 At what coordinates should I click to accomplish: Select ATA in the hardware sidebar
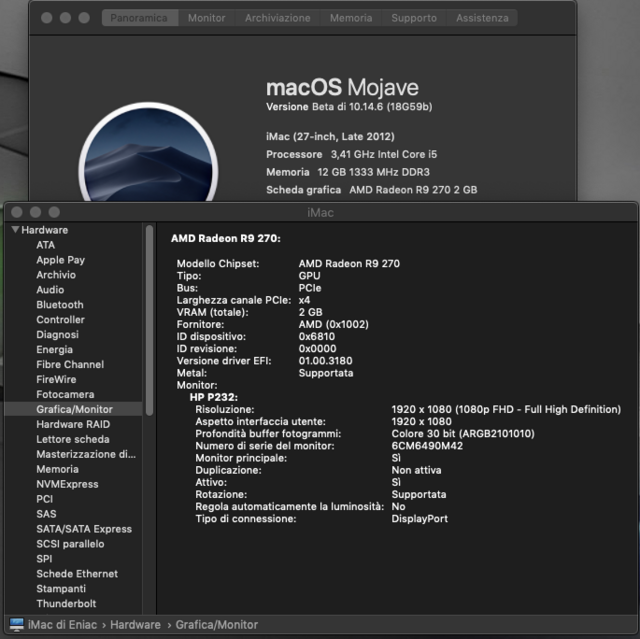point(45,245)
